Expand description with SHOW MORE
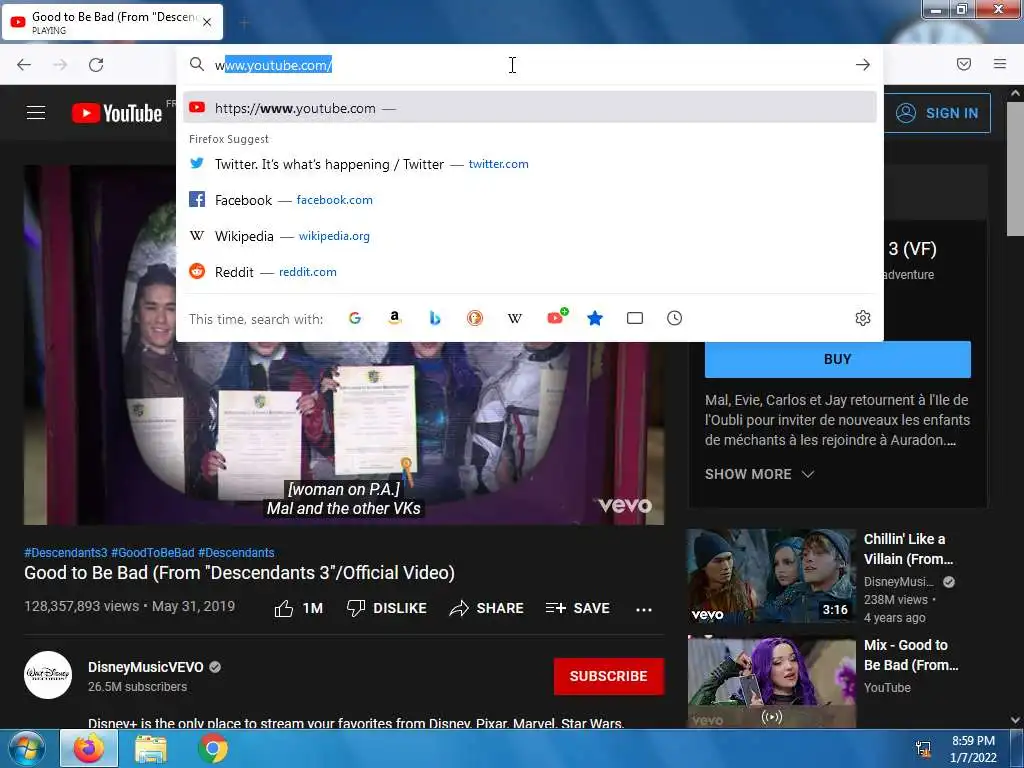Screen dimensions: 1024x768 click(x=760, y=474)
